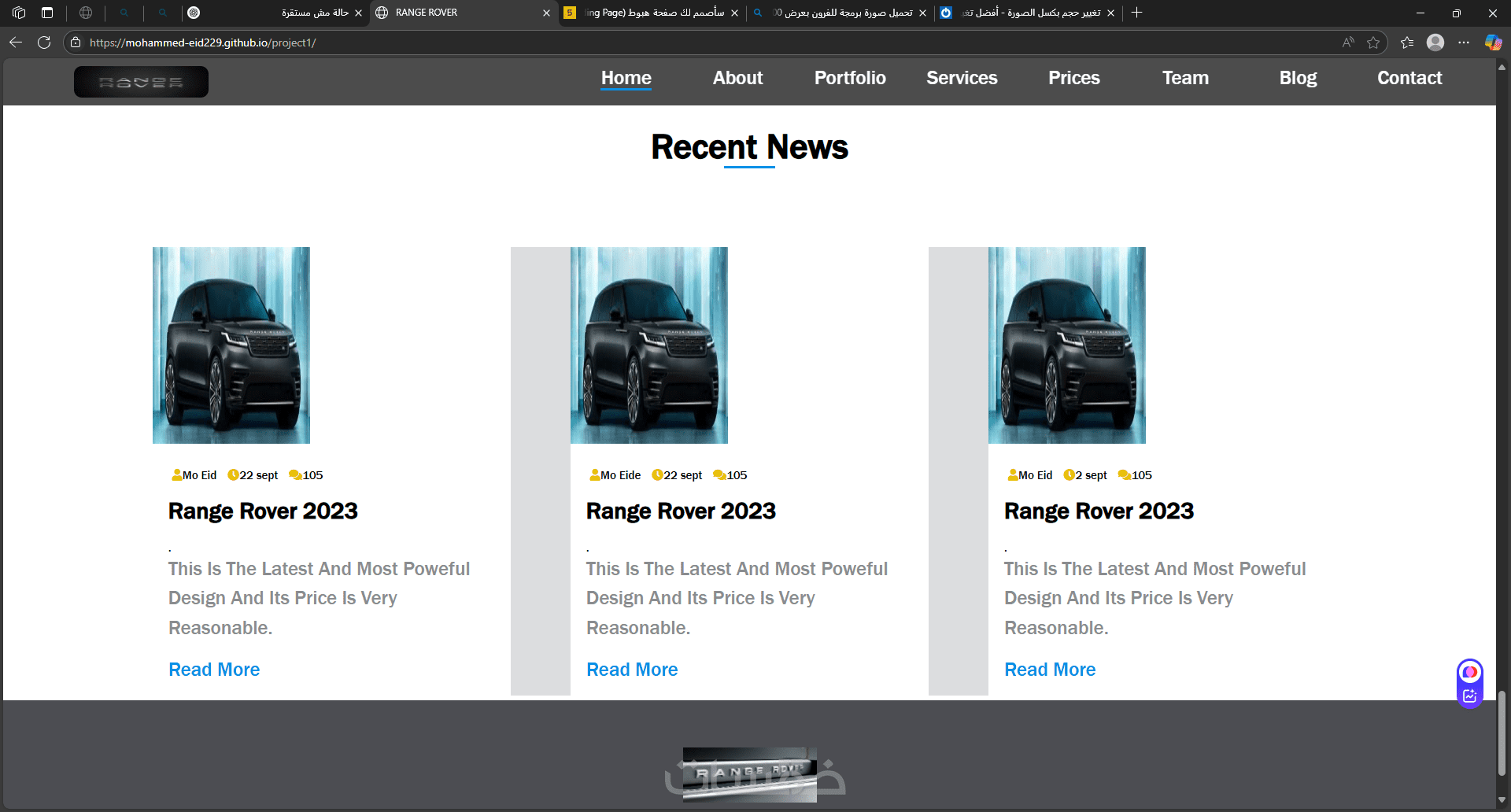
Task: Add this page to favorites with the star
Action: coord(1373,42)
